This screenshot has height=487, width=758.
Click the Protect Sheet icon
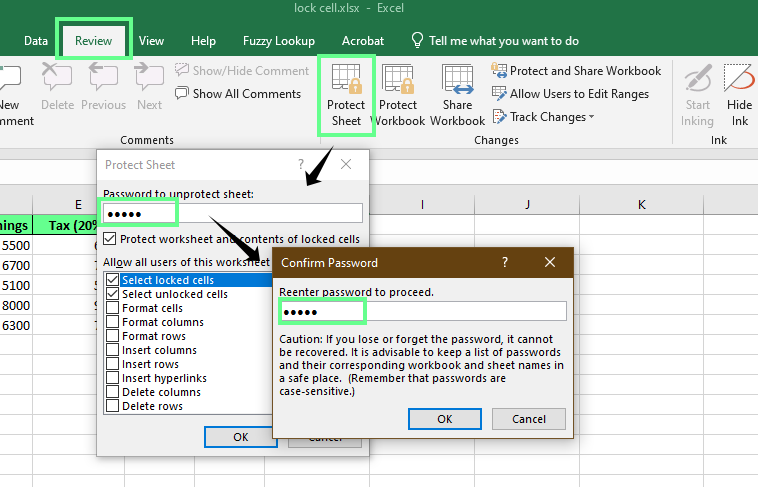tap(346, 84)
